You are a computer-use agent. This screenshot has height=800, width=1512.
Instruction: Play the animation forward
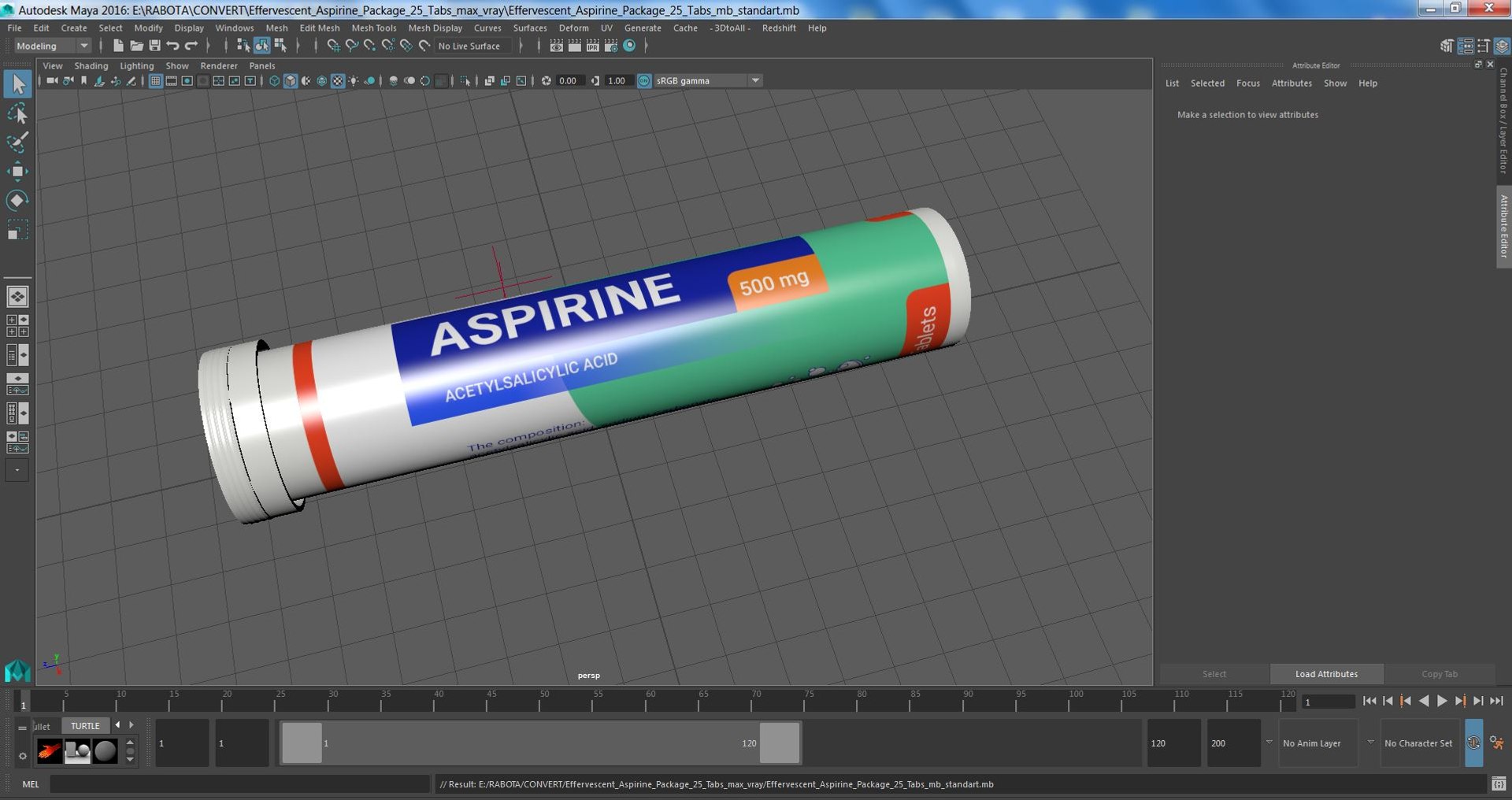[1442, 701]
